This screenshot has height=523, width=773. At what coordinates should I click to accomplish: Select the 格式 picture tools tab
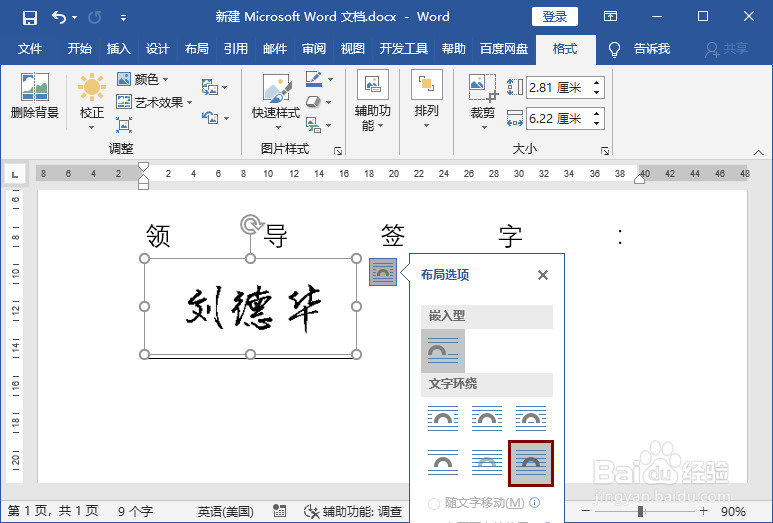565,49
